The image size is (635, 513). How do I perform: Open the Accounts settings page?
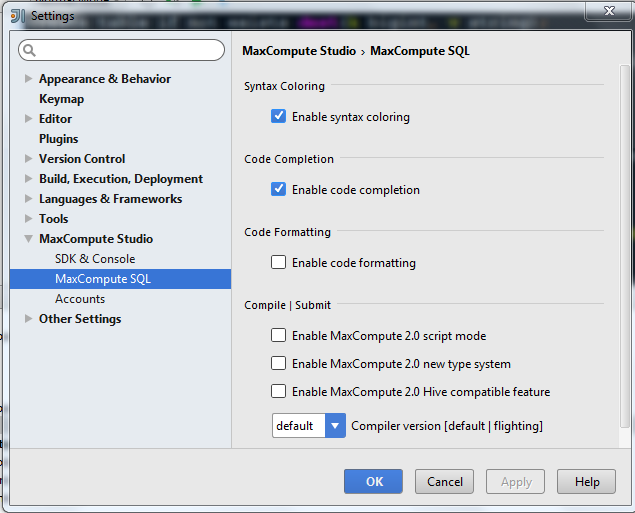(80, 299)
